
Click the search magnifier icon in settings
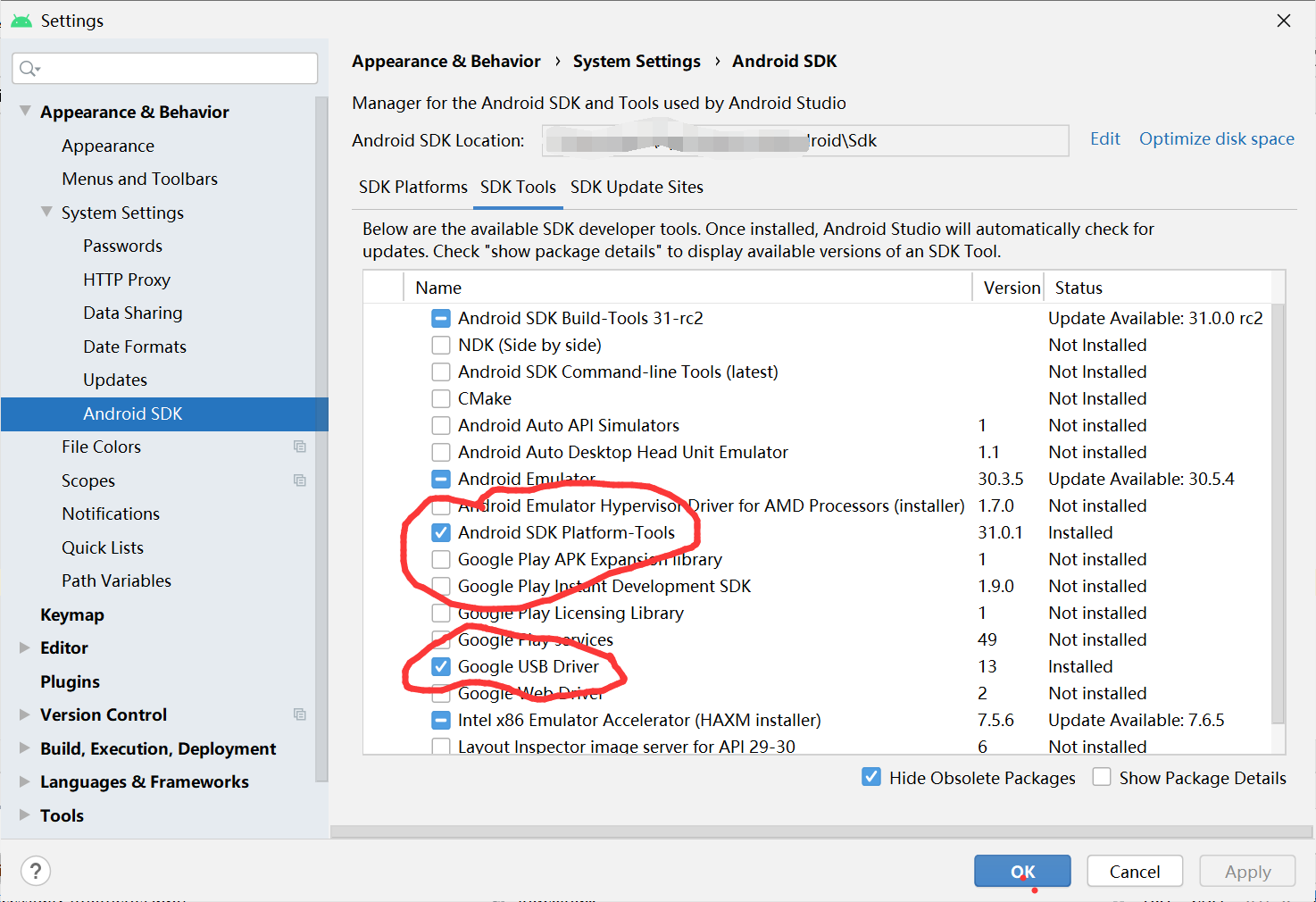28,69
